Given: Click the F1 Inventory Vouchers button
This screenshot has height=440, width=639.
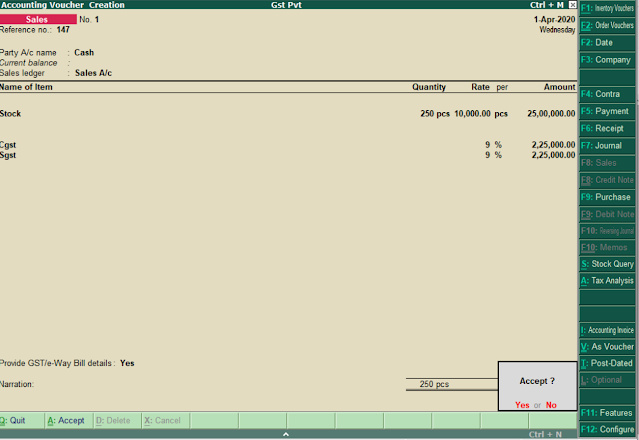Looking at the screenshot, I should pyautogui.click(x=607, y=8).
